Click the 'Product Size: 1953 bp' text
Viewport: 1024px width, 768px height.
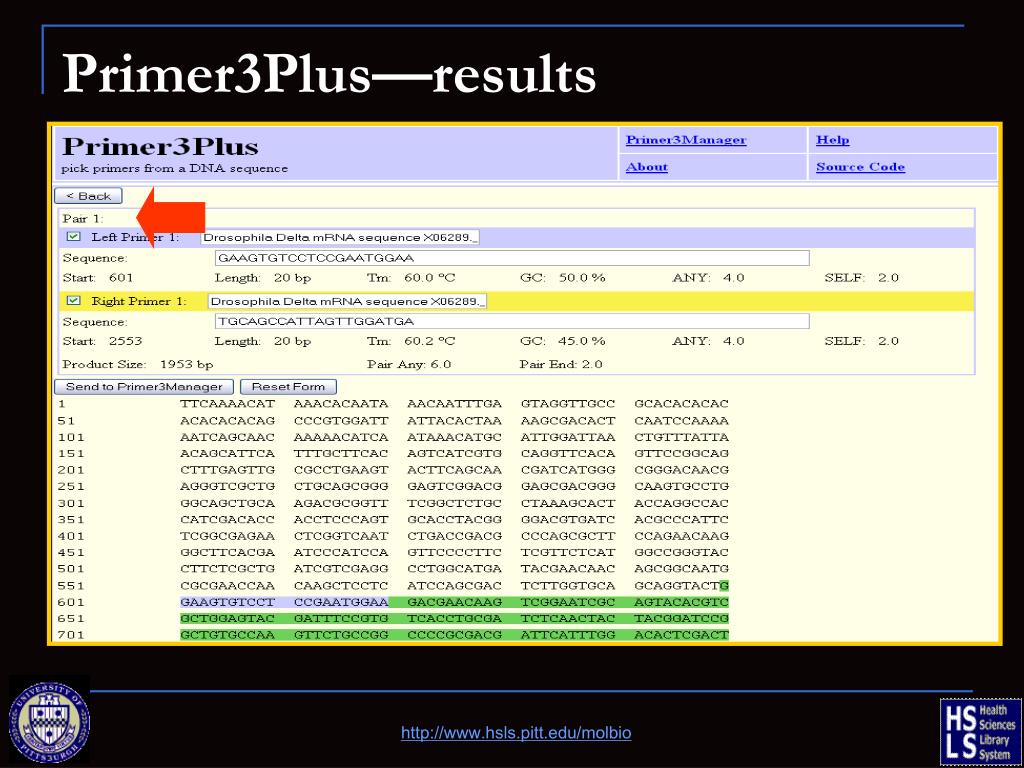click(x=138, y=364)
